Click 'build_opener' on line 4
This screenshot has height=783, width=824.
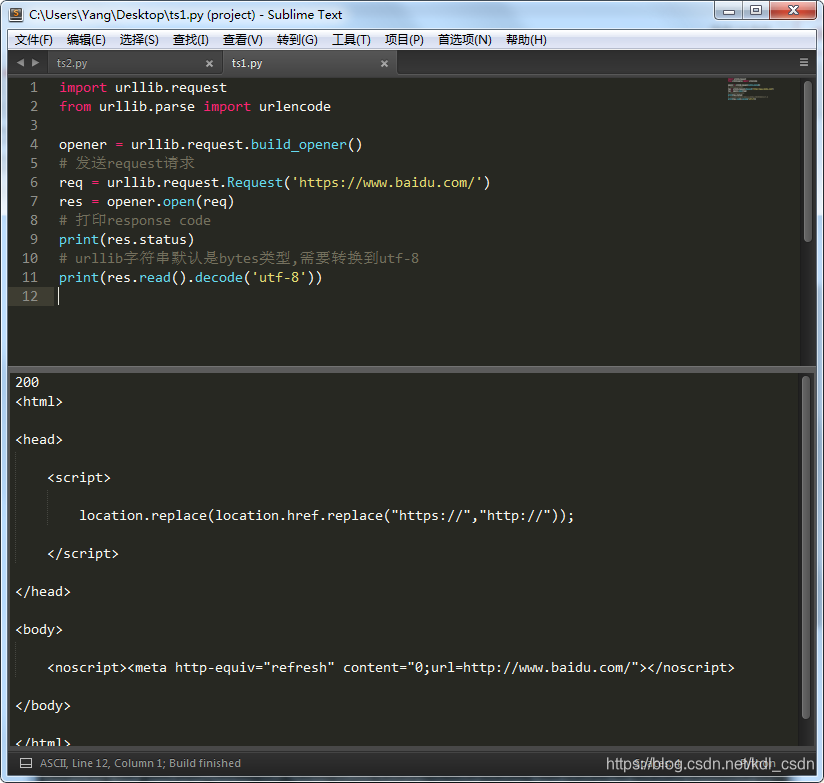(298, 145)
